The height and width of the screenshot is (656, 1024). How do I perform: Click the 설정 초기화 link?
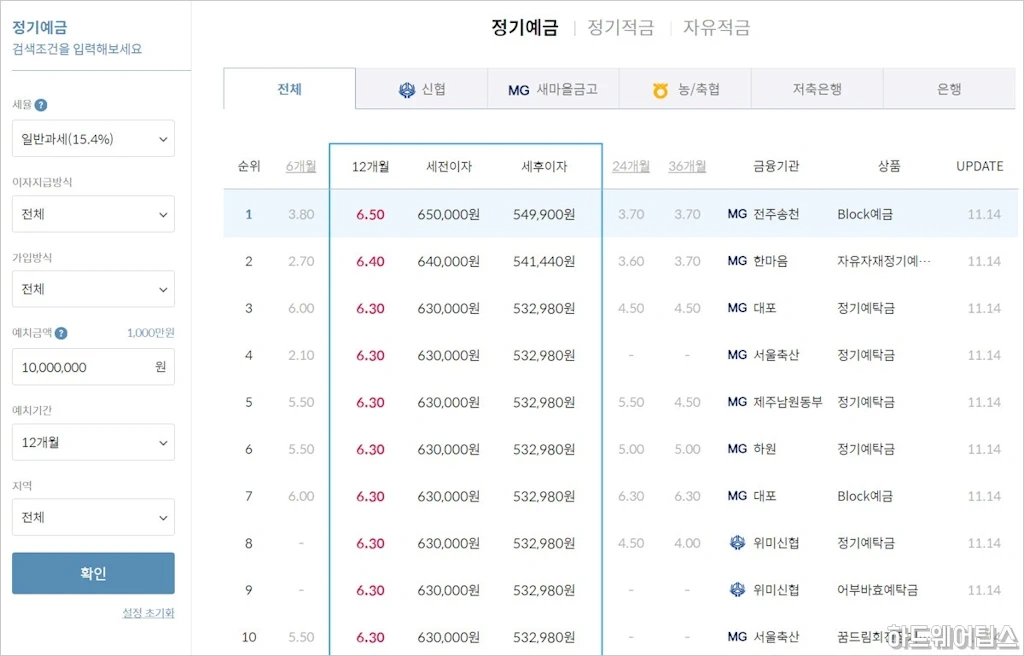[148, 613]
